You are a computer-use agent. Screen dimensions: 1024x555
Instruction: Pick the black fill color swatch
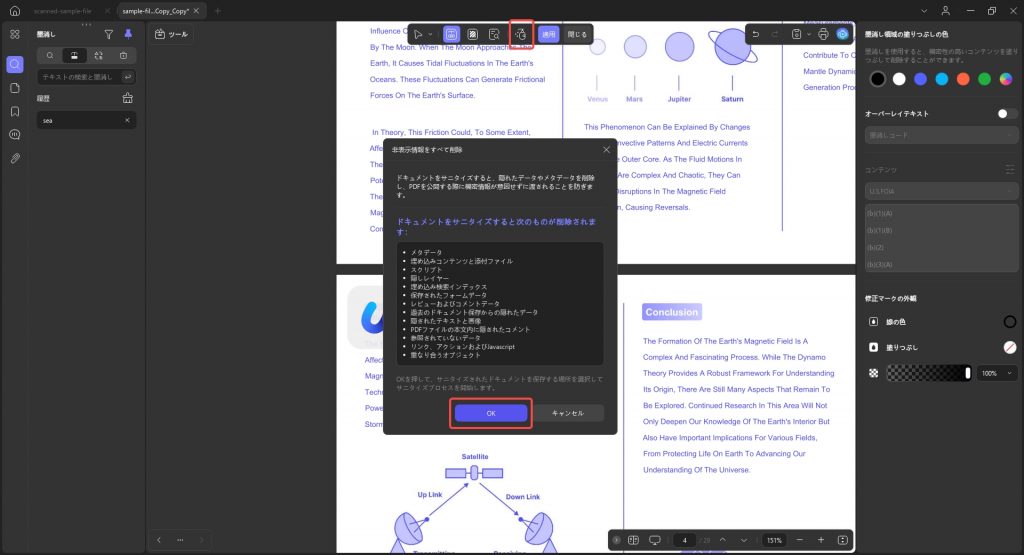point(878,79)
